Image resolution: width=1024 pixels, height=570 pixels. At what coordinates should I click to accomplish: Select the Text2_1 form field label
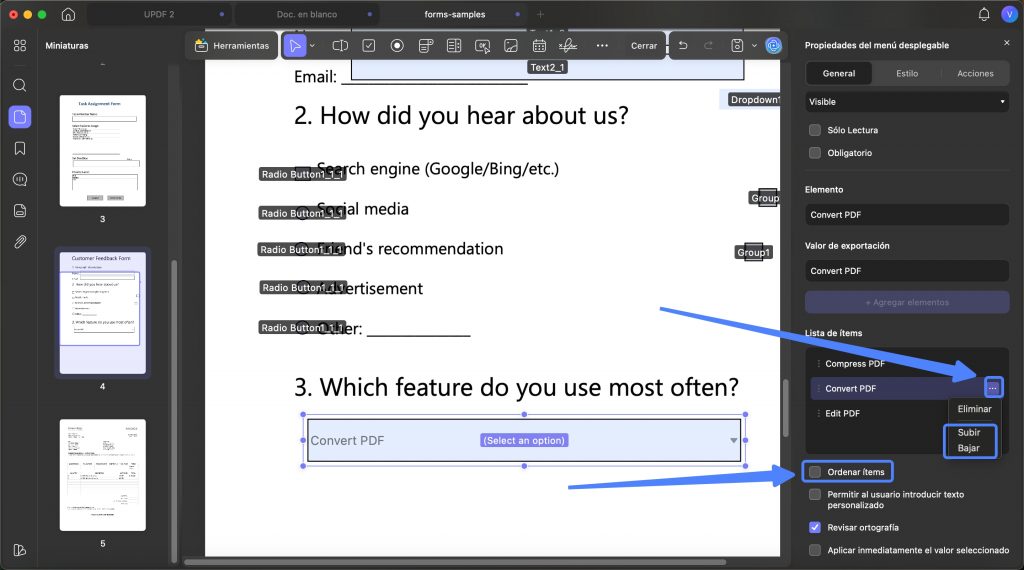[547, 67]
